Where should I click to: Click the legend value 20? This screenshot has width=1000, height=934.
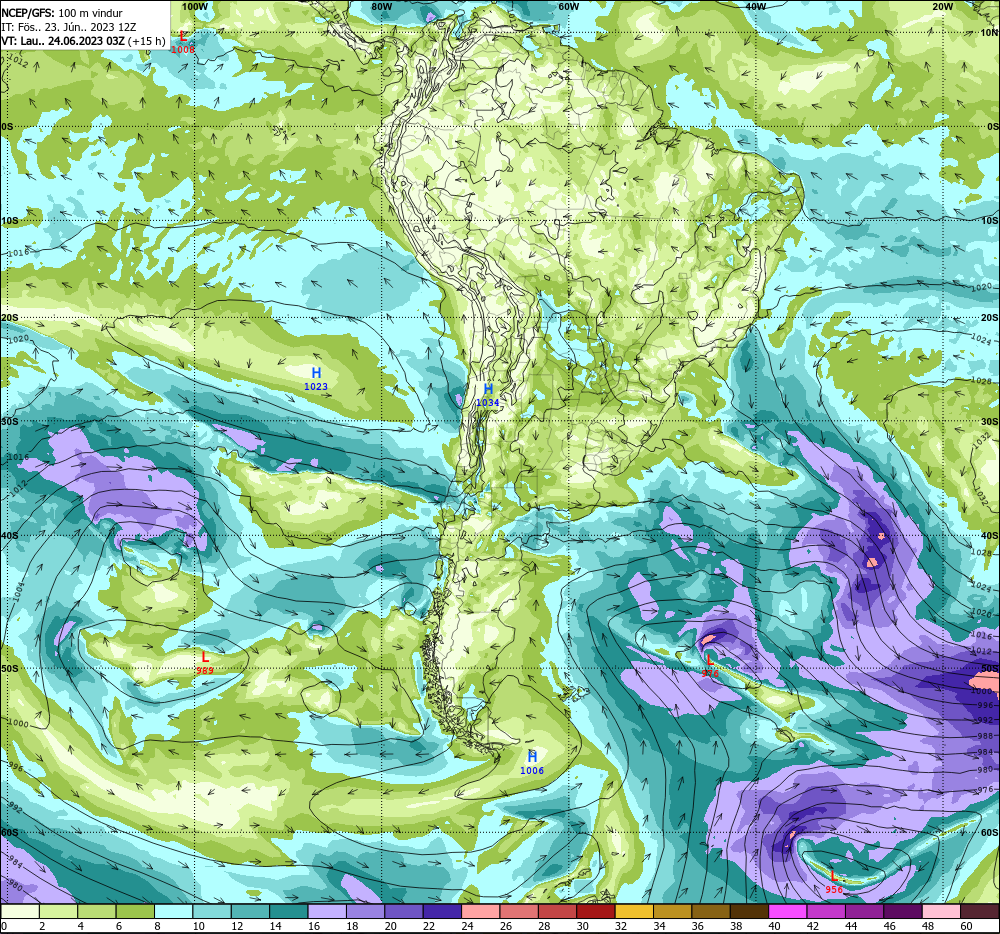390,926
